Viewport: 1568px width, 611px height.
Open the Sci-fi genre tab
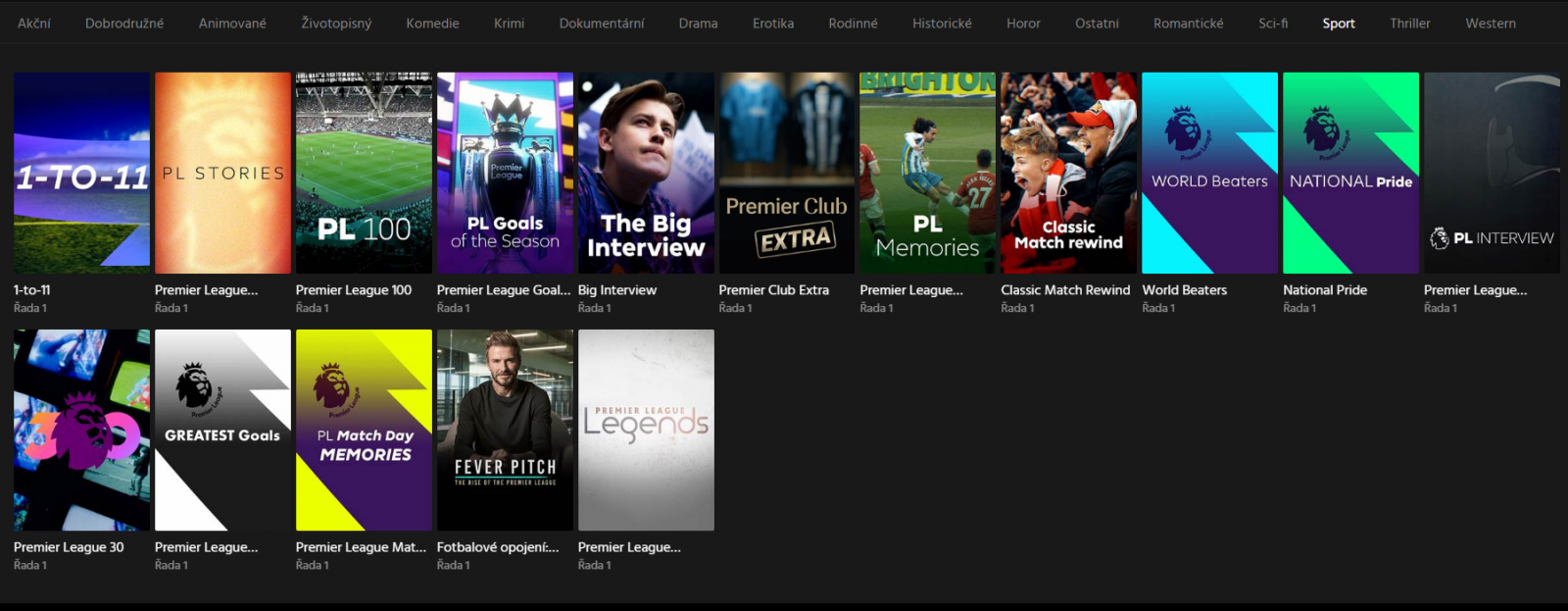click(1273, 24)
